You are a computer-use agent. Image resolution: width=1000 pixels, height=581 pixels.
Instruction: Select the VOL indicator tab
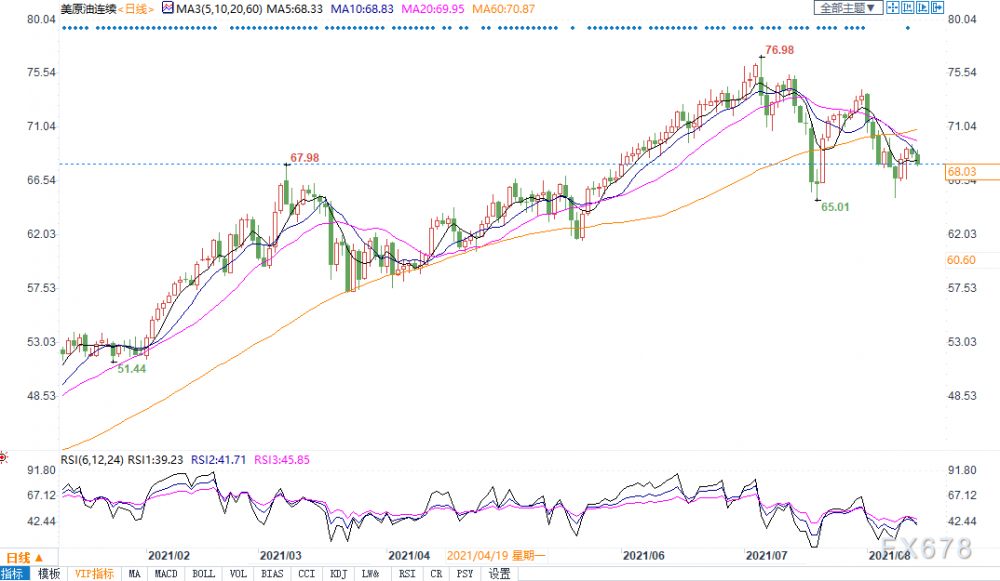pos(238,574)
